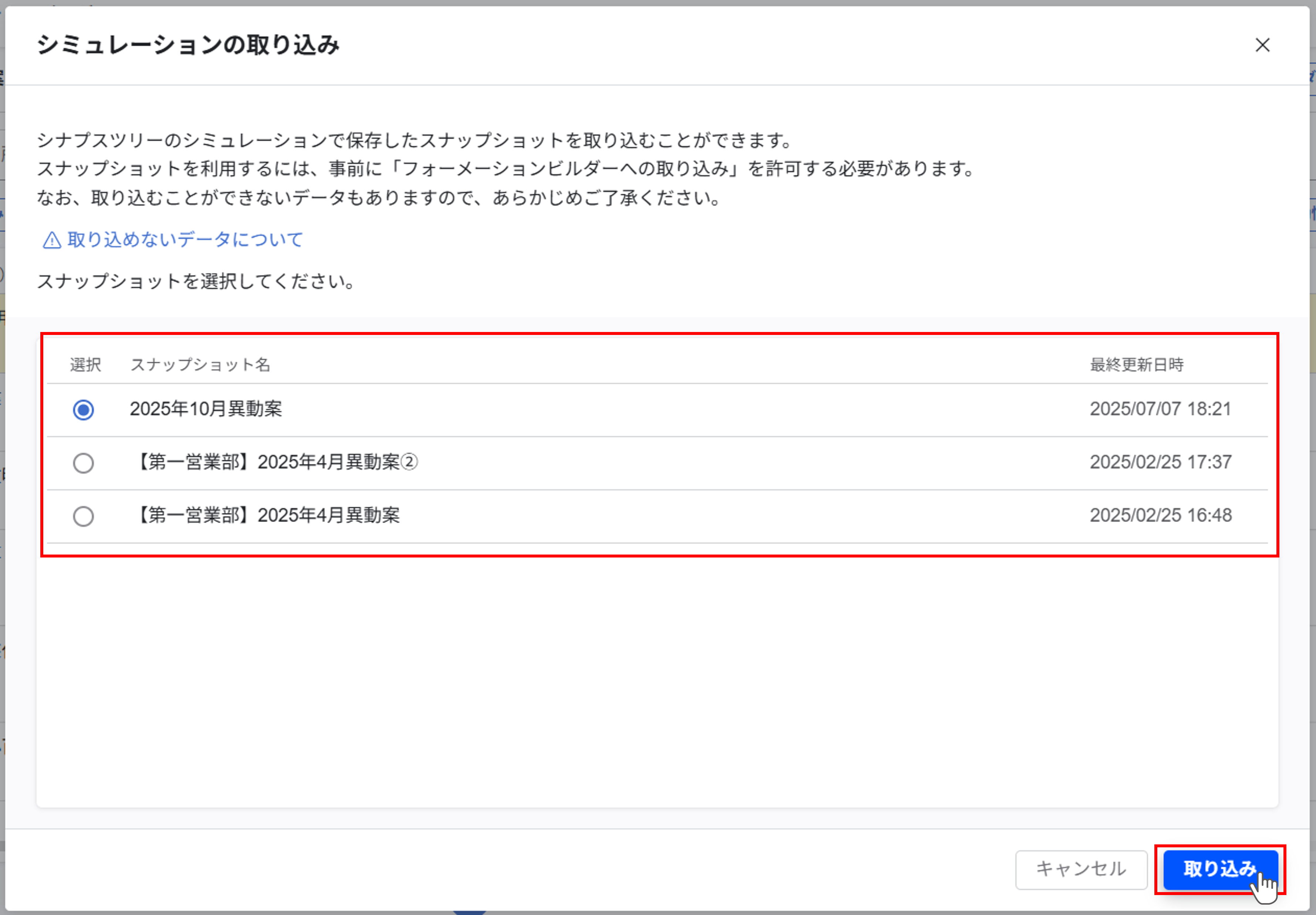Select the 【第一営業部】2025年4月異動案 radio button
Viewport: 1316px width, 915px height.
click(x=83, y=516)
